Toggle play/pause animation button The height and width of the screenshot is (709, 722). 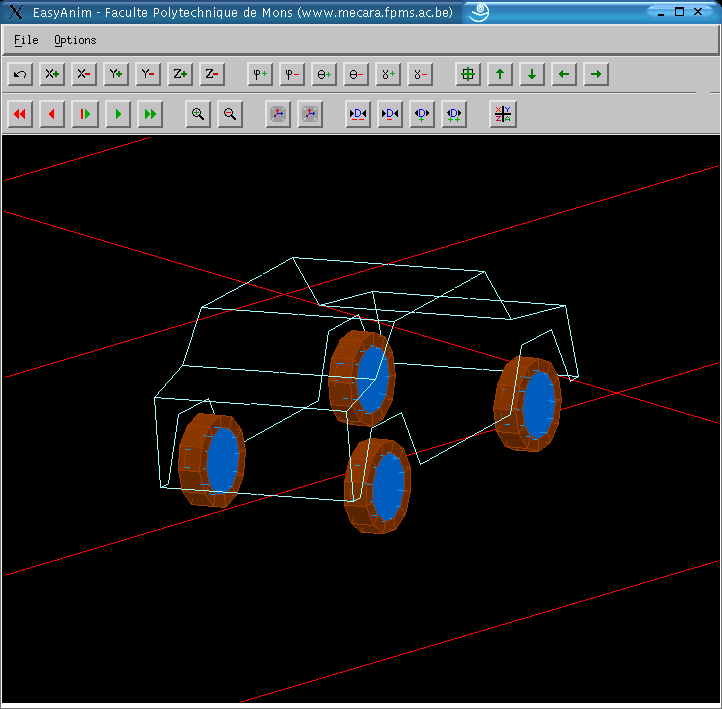(x=85, y=114)
